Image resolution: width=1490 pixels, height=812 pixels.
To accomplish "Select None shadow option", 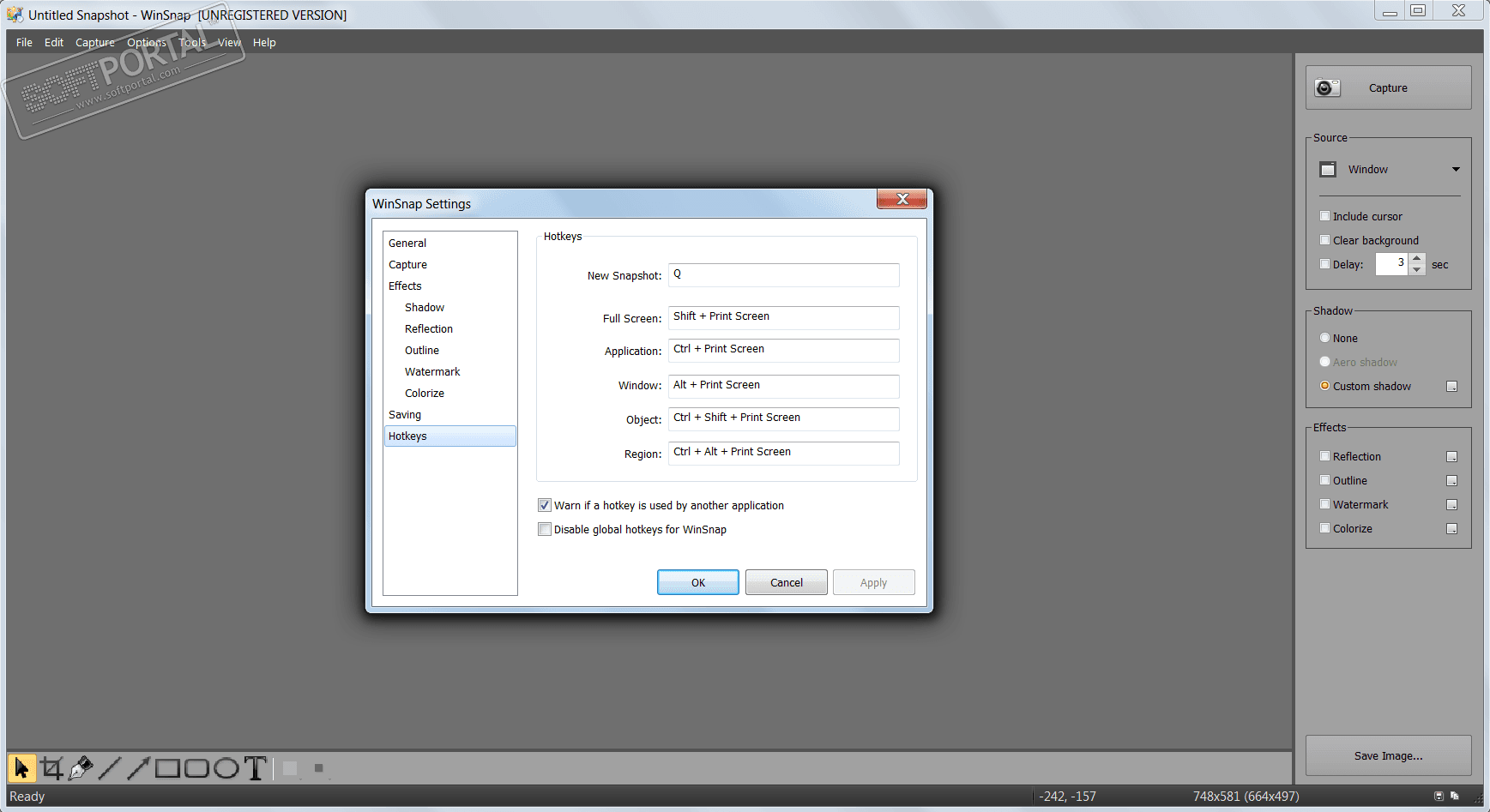I will [x=1324, y=338].
